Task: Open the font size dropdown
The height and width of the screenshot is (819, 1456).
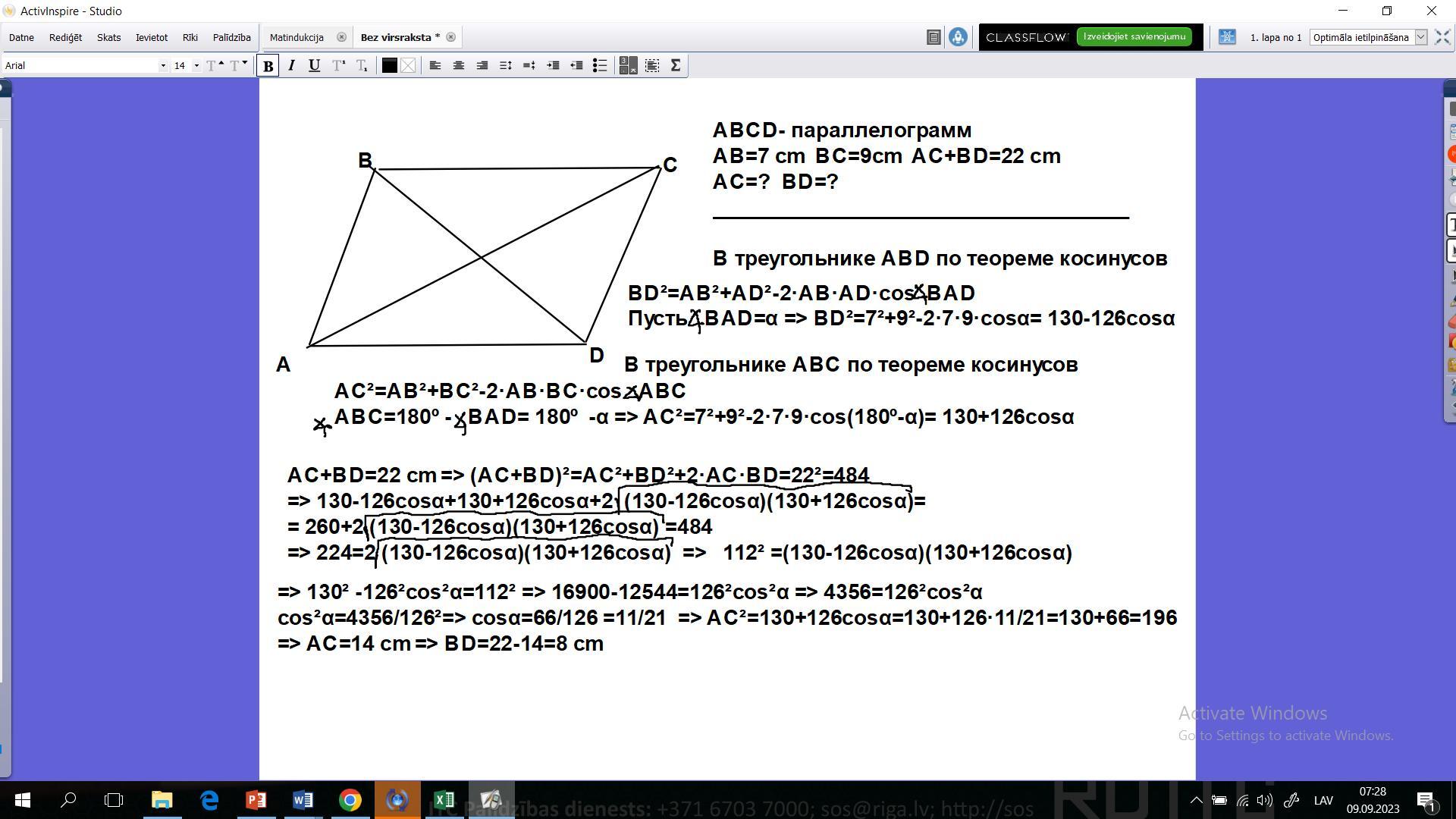Action: [196, 66]
